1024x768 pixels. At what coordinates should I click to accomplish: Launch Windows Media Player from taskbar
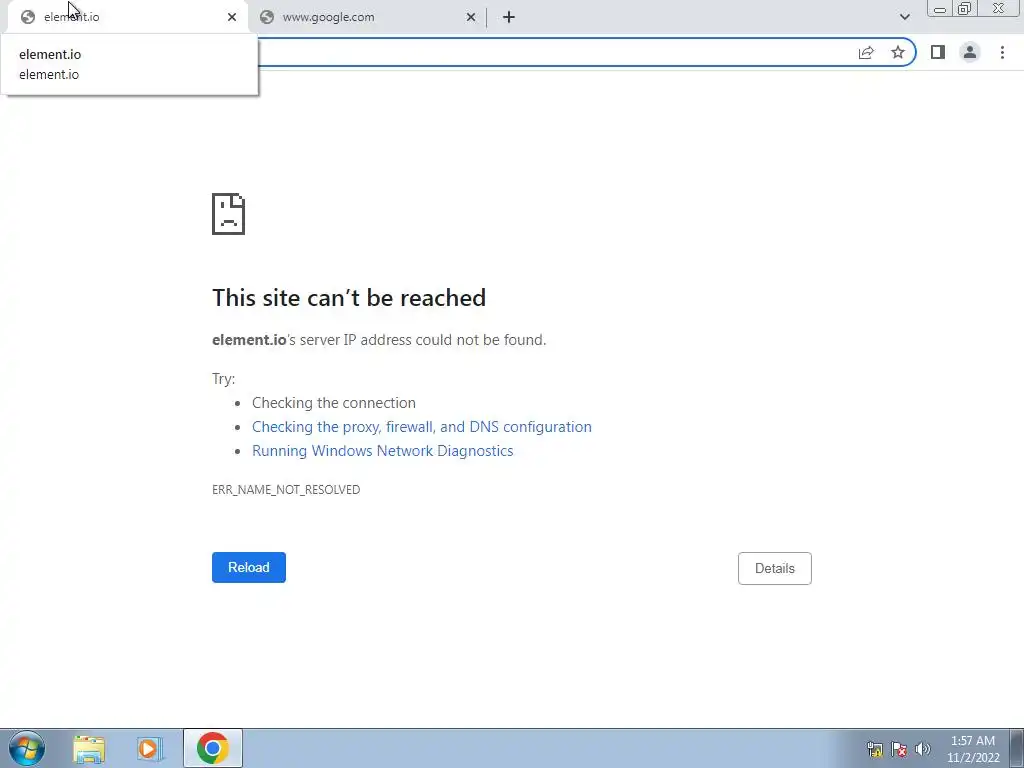click(x=150, y=748)
